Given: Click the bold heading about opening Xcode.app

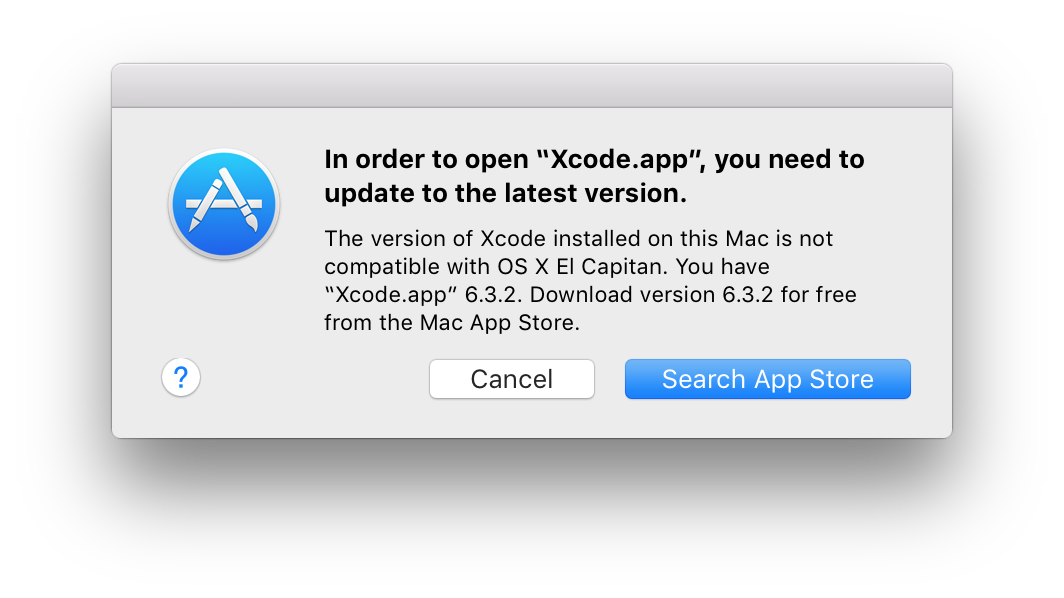Looking at the screenshot, I should click(x=594, y=176).
